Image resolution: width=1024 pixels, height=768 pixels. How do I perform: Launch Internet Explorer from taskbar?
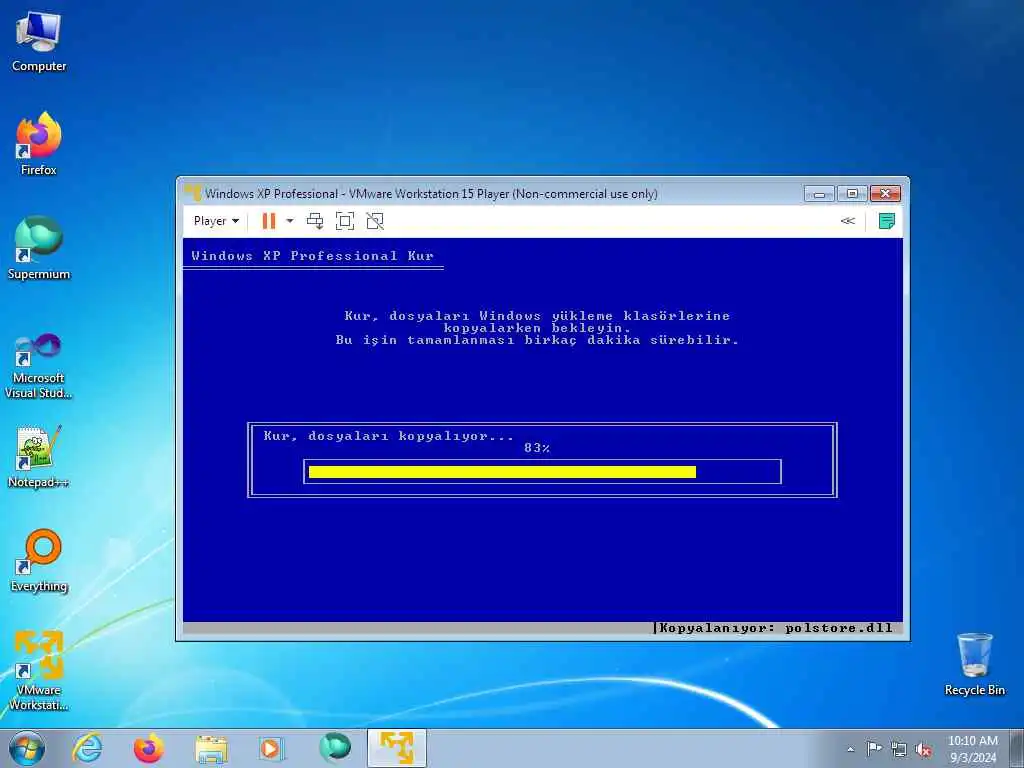pyautogui.click(x=87, y=748)
